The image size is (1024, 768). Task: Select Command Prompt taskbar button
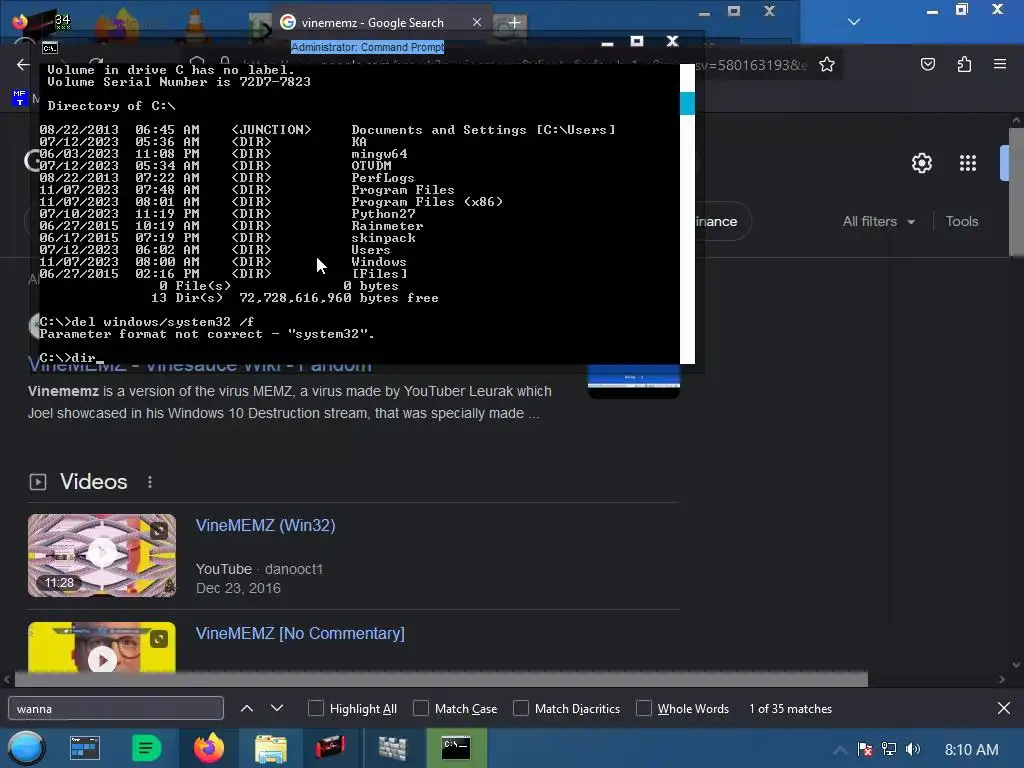(x=456, y=748)
